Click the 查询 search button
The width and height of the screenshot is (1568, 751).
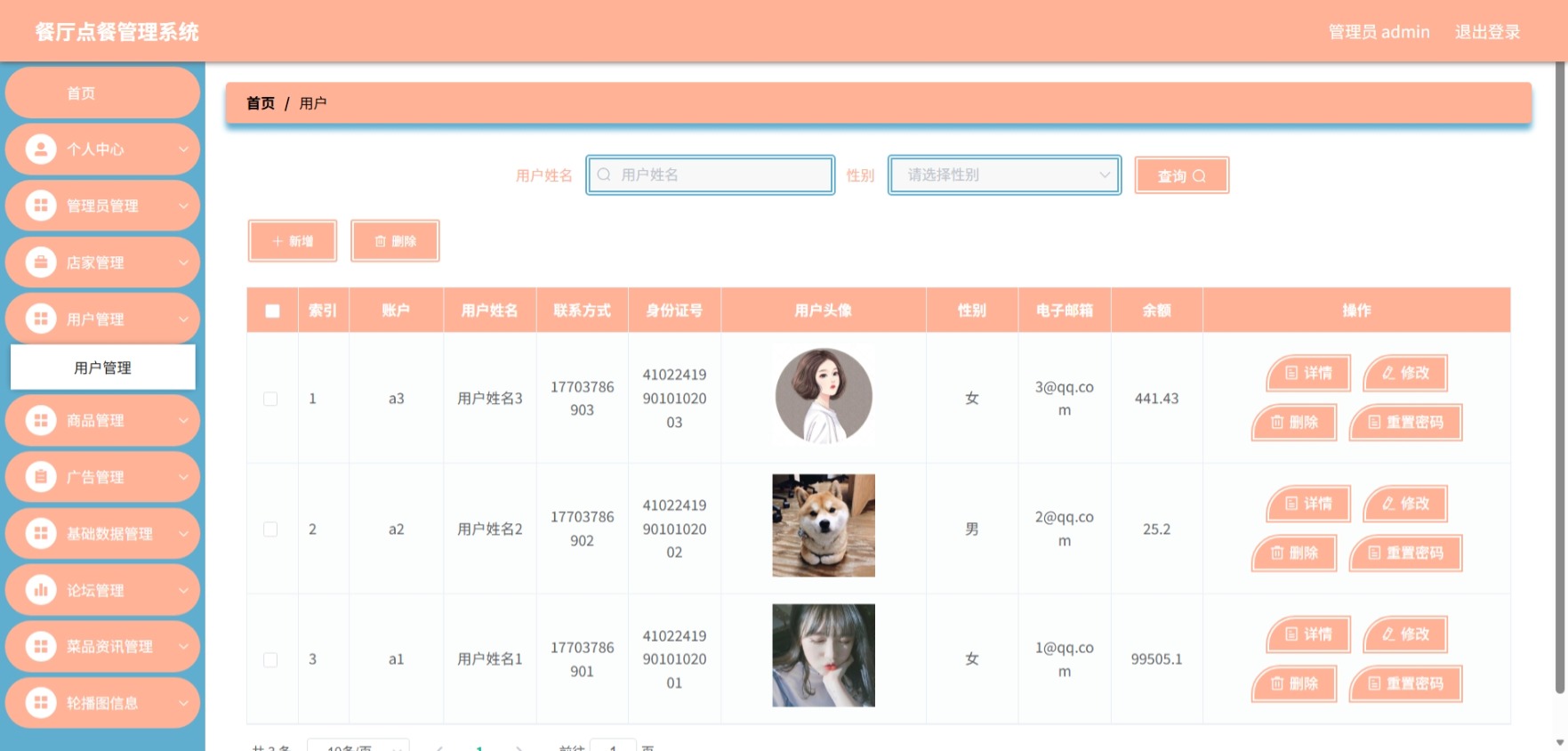(x=1181, y=175)
